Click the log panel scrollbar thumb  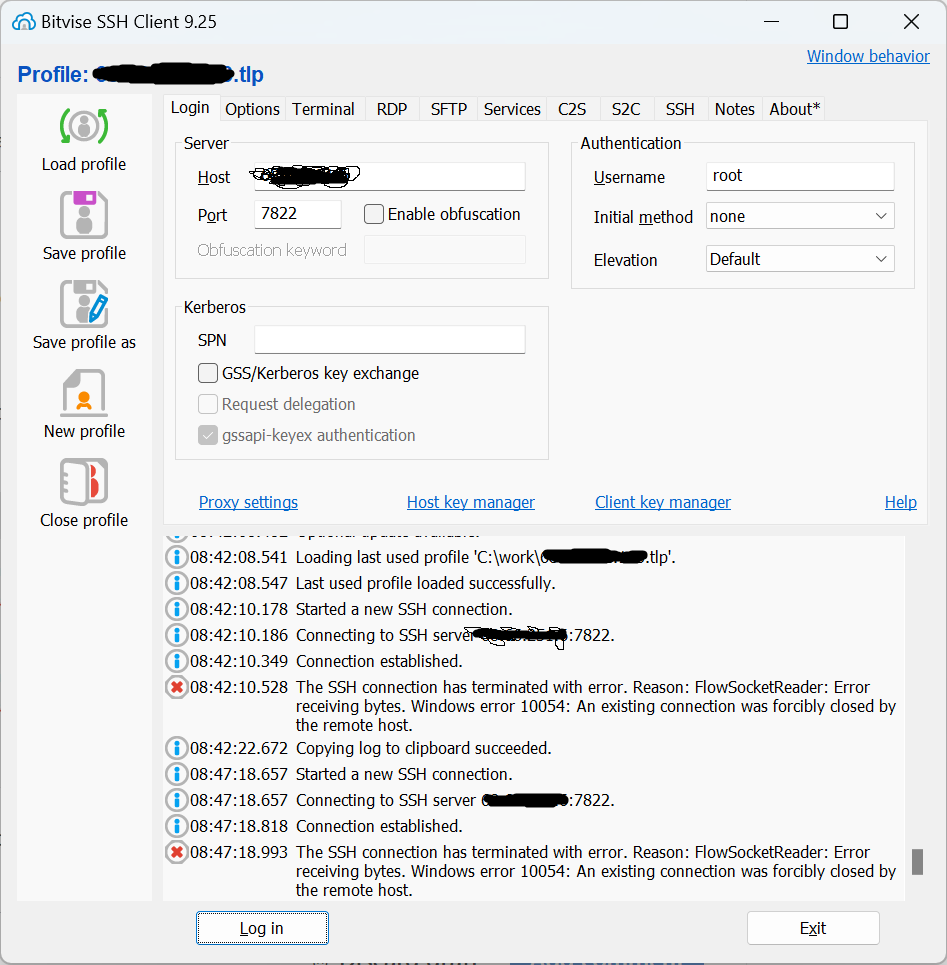(x=917, y=862)
